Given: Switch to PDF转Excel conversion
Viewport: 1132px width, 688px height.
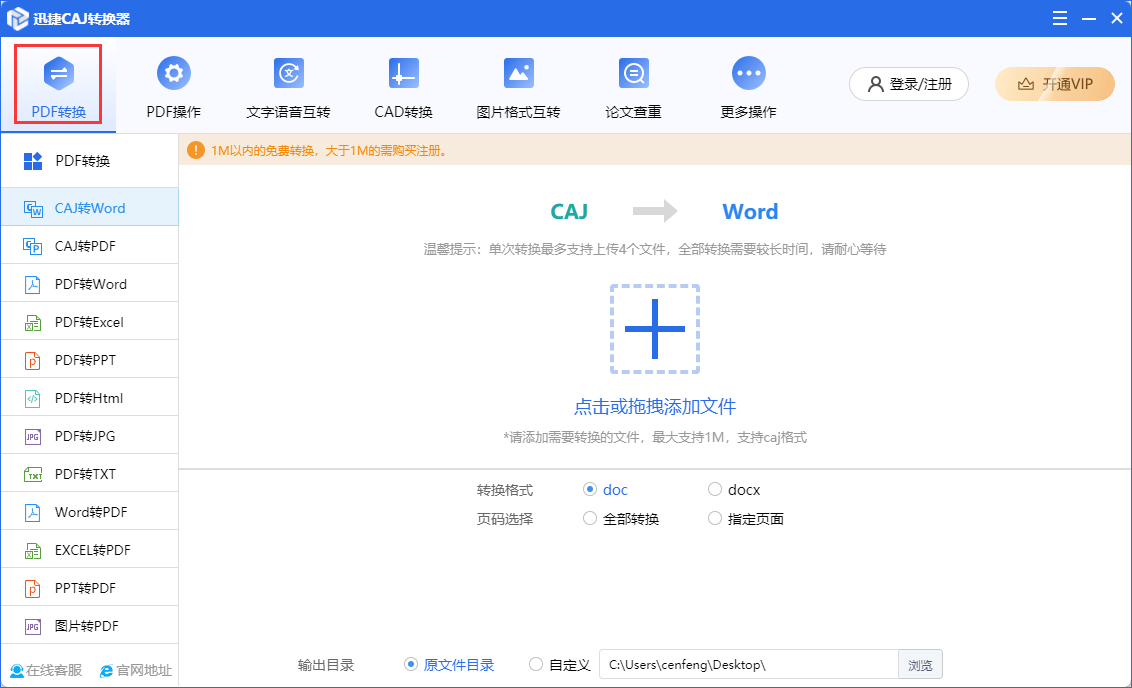Looking at the screenshot, I should tap(89, 322).
